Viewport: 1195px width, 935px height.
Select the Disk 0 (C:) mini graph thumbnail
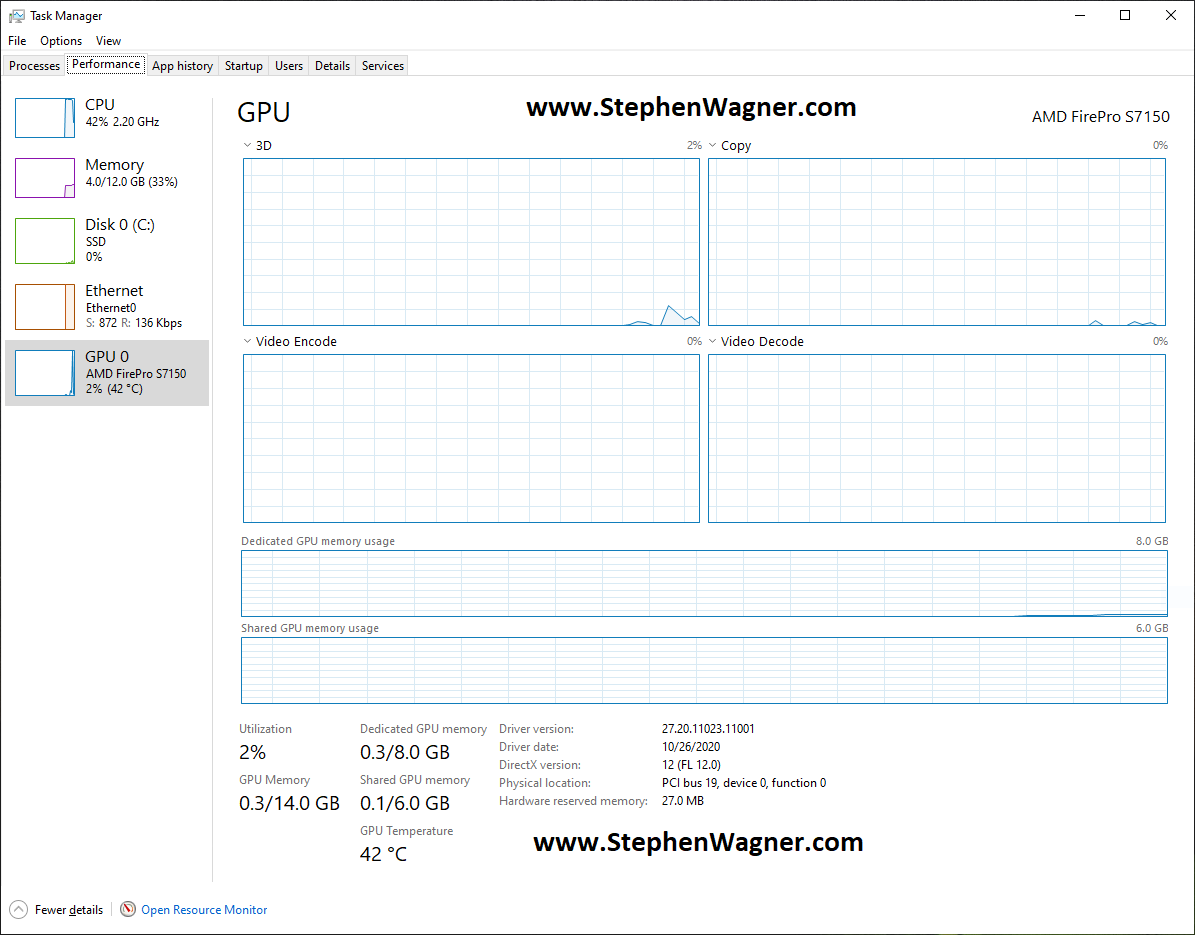[x=45, y=241]
